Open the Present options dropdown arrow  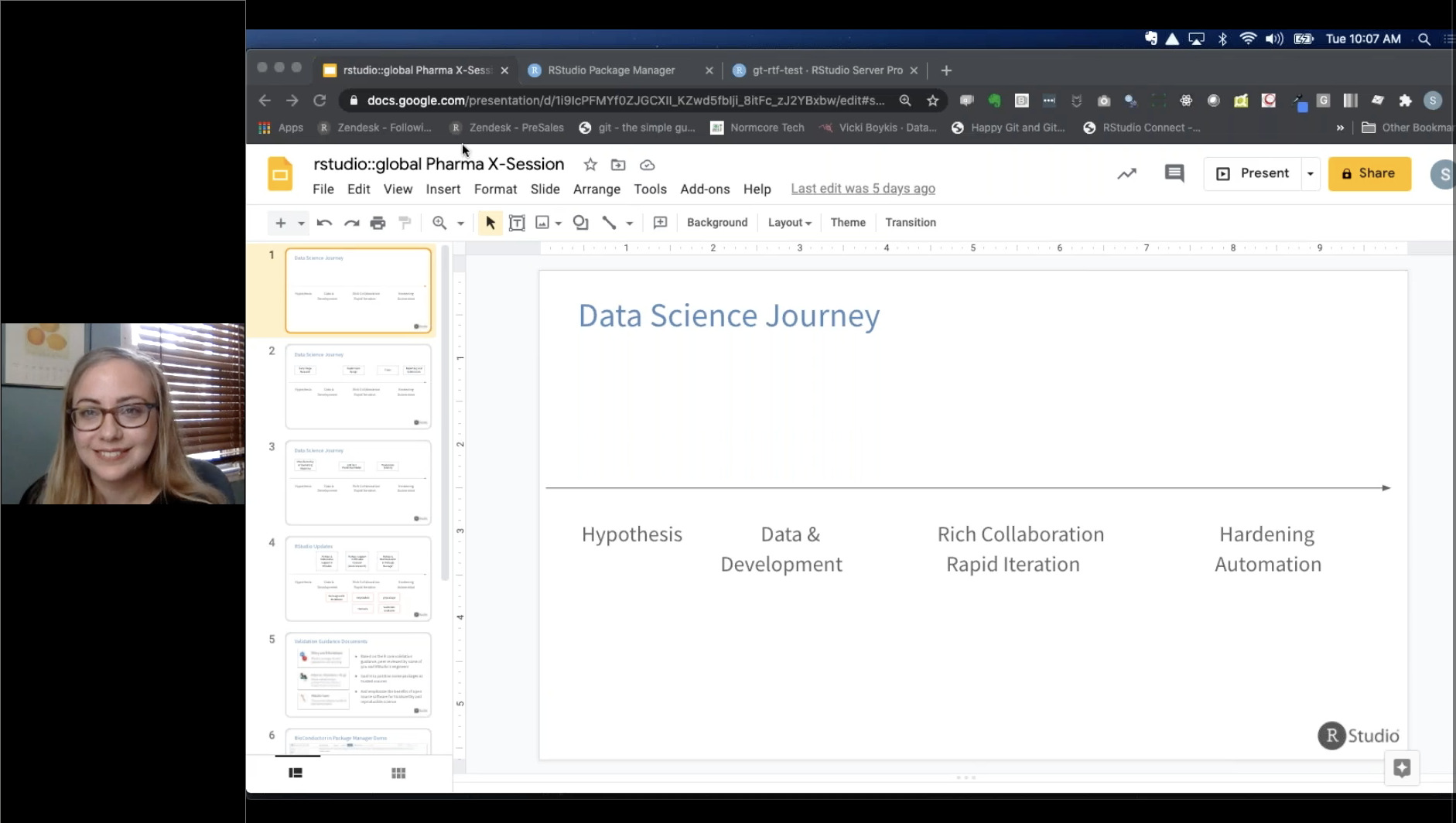pos(1311,174)
